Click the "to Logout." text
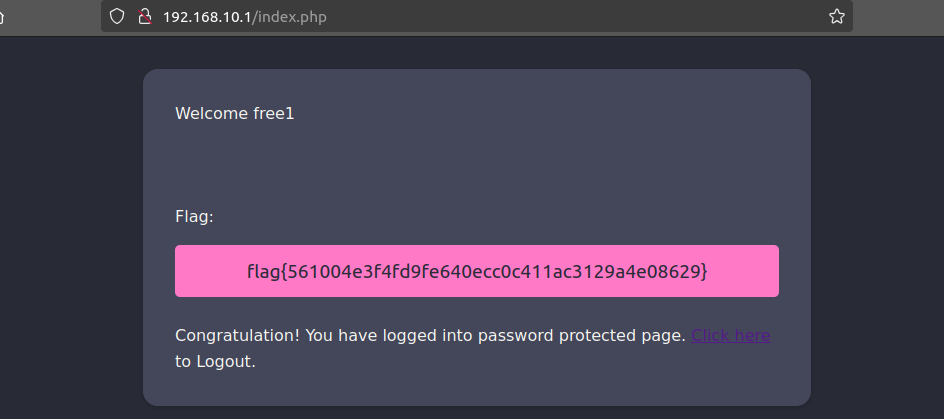This screenshot has width=944, height=419. [215, 362]
